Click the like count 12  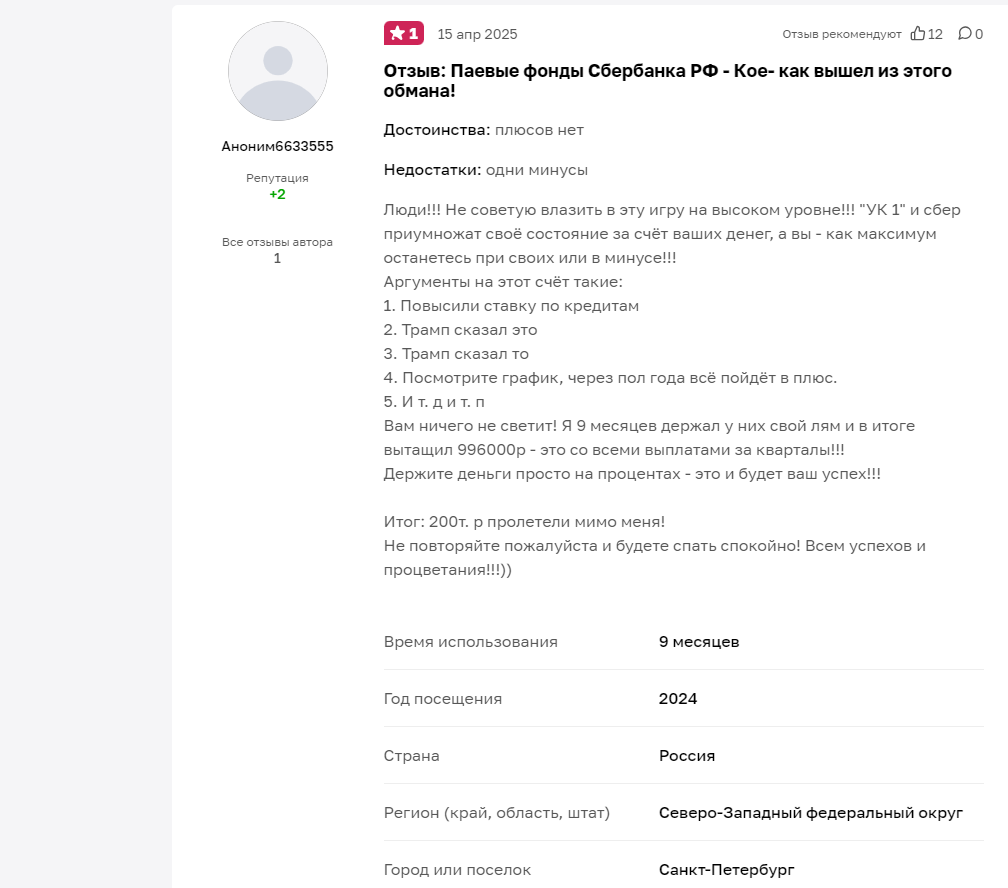point(935,34)
